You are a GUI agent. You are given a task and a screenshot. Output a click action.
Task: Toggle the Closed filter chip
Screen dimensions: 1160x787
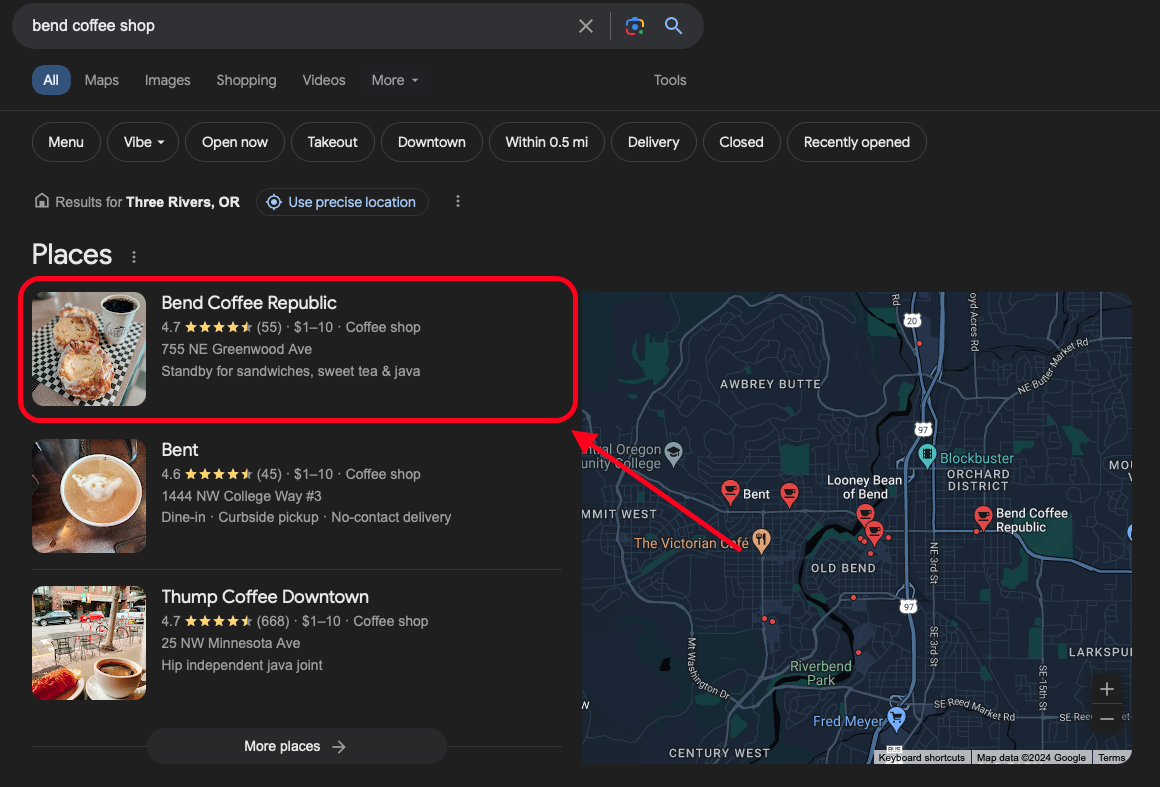tap(741, 142)
